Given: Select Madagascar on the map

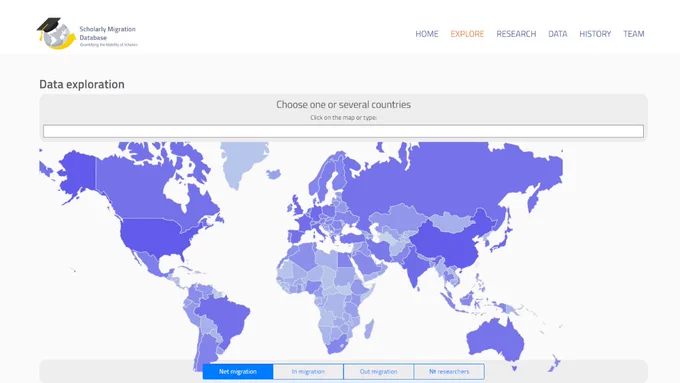Looking at the screenshot, I should click(369, 329).
